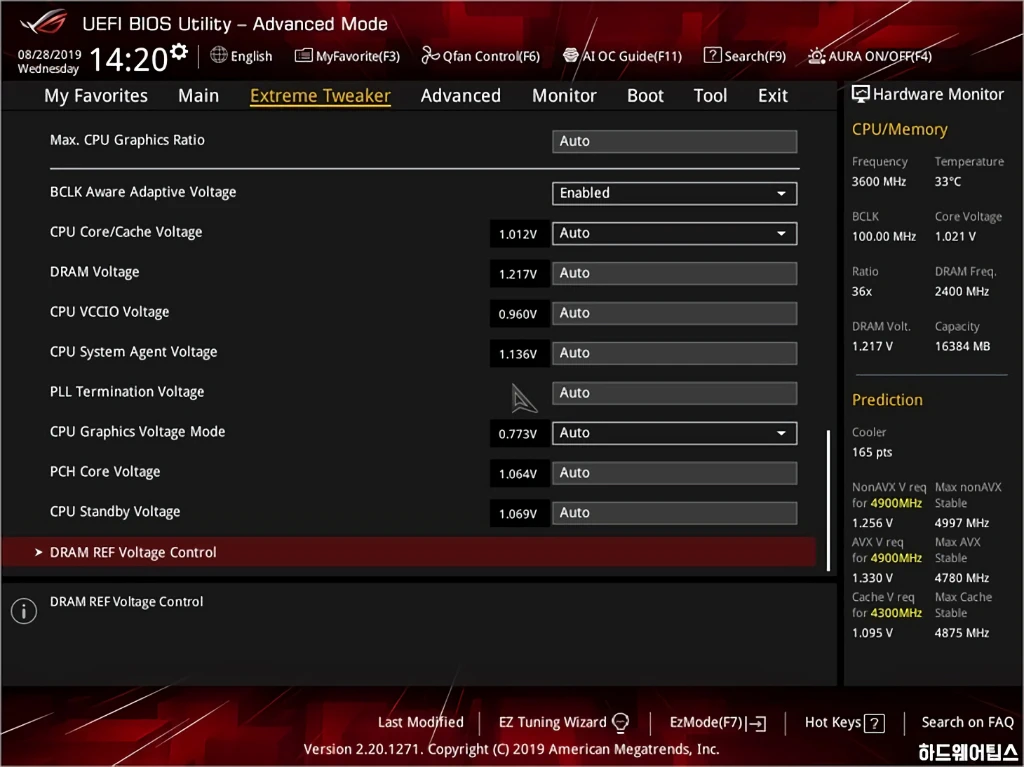Screen dimensions: 1024x767
Task: Click PCH Core Voltage Auto field
Action: click(674, 473)
